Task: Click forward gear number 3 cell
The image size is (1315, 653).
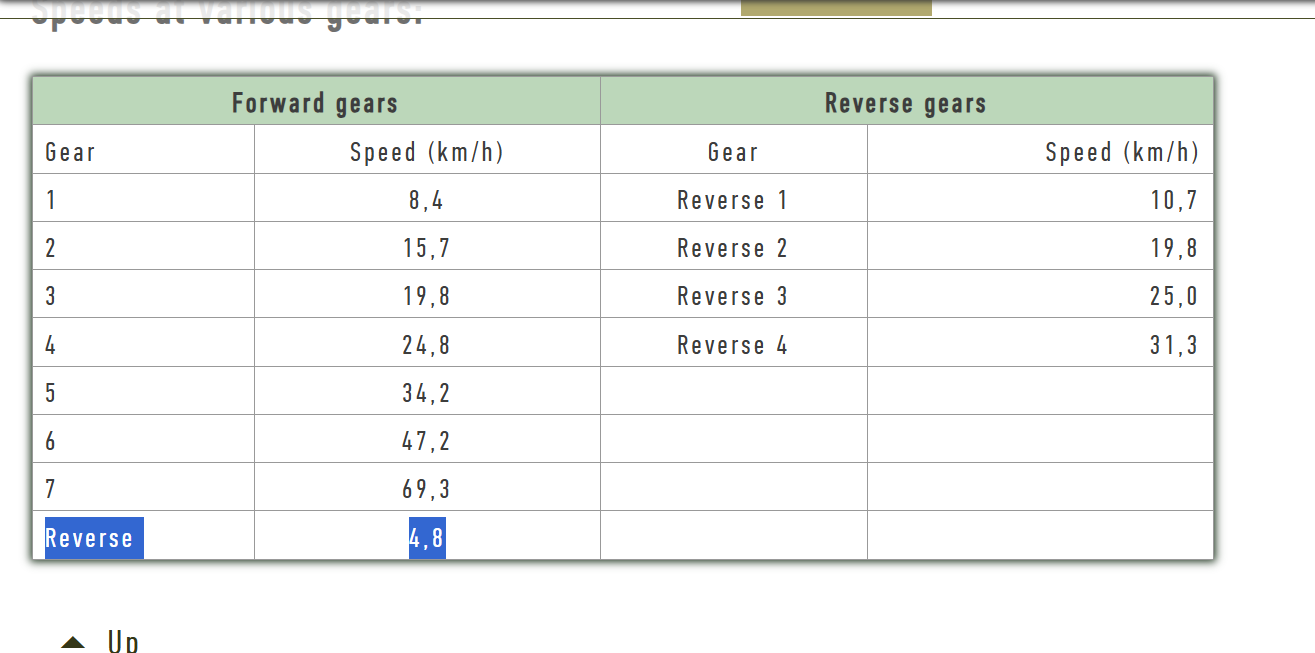Action: pyautogui.click(x=144, y=295)
